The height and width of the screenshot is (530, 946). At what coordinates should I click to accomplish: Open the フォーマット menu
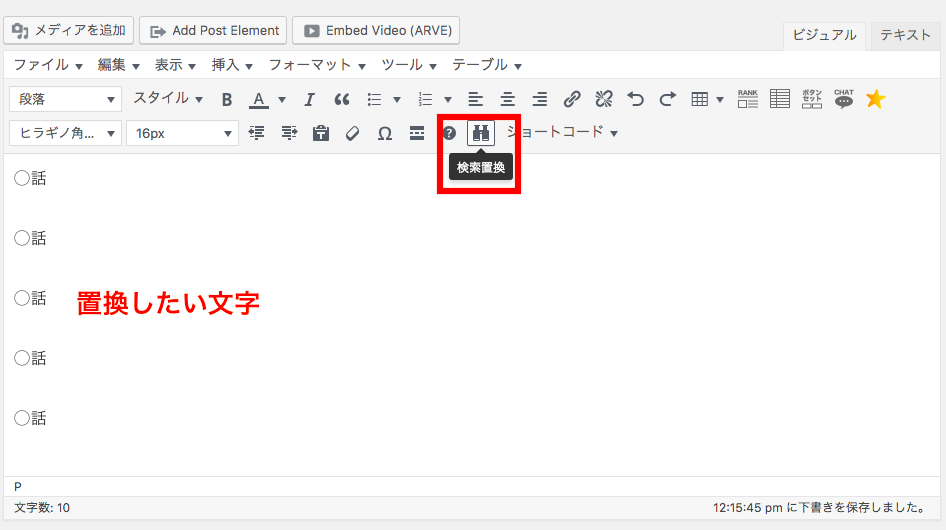[317, 65]
